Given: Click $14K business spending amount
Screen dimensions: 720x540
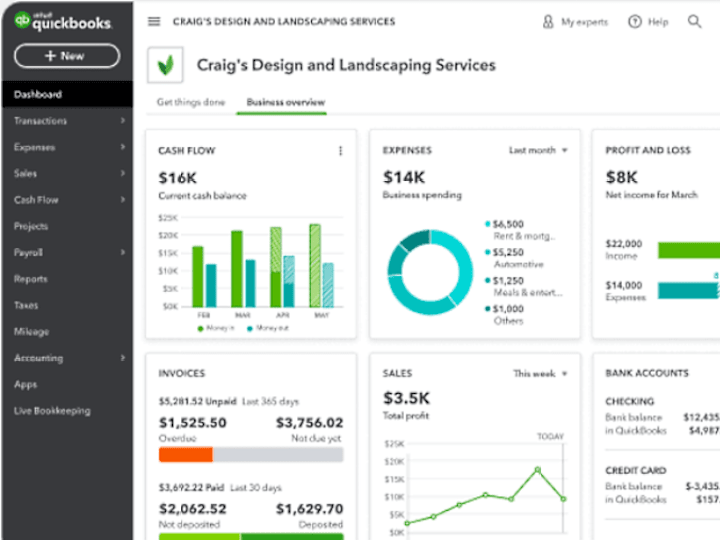Looking at the screenshot, I should pos(404,177).
